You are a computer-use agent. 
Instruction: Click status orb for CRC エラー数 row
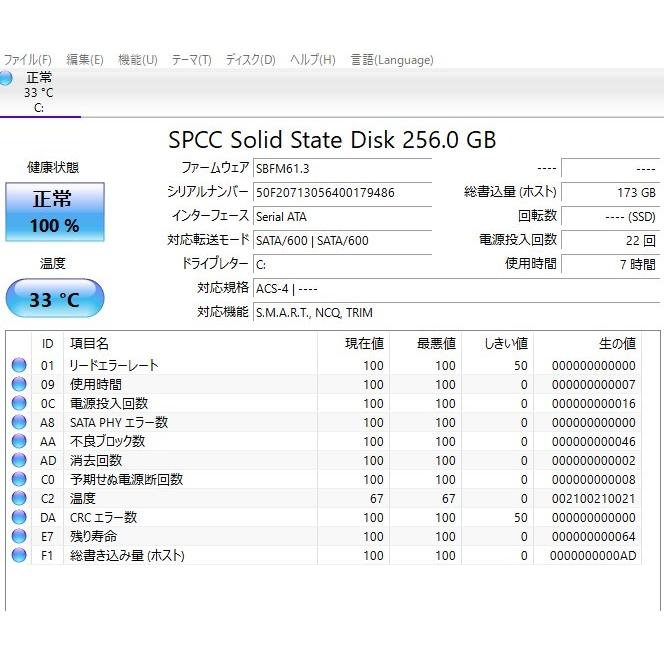click(19, 518)
